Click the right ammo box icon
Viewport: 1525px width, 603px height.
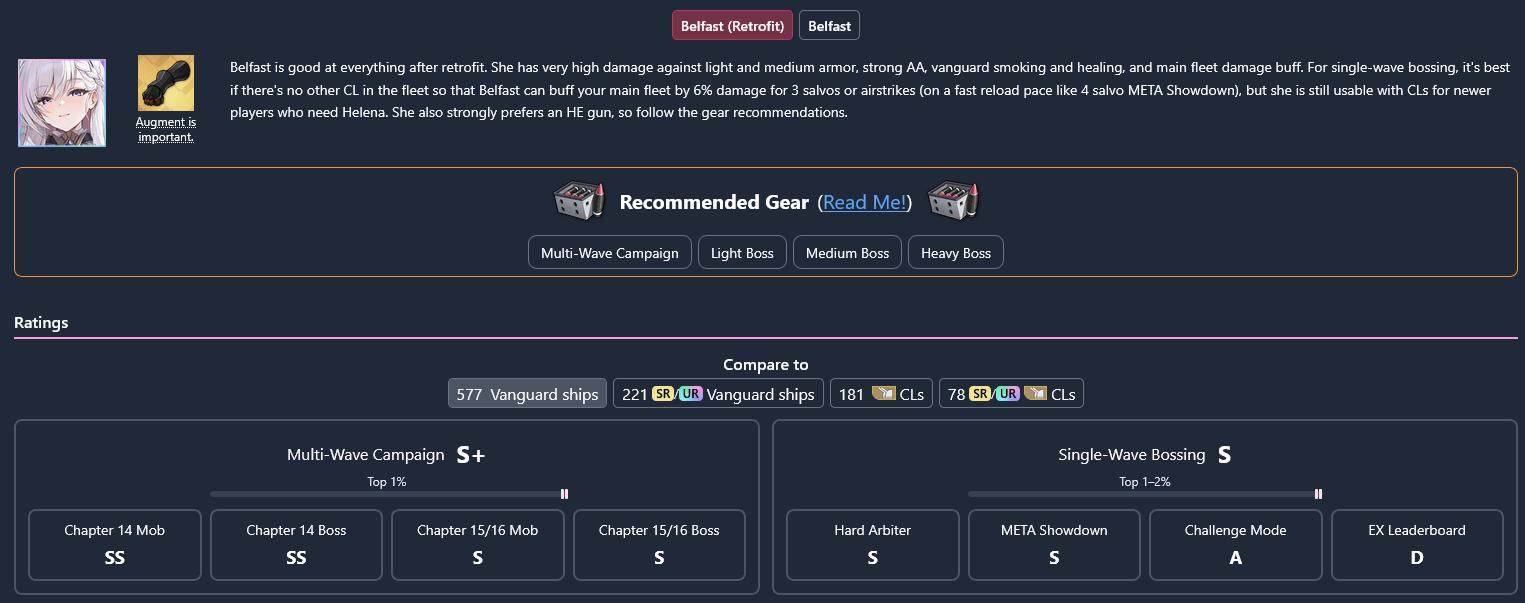pyautogui.click(x=953, y=201)
